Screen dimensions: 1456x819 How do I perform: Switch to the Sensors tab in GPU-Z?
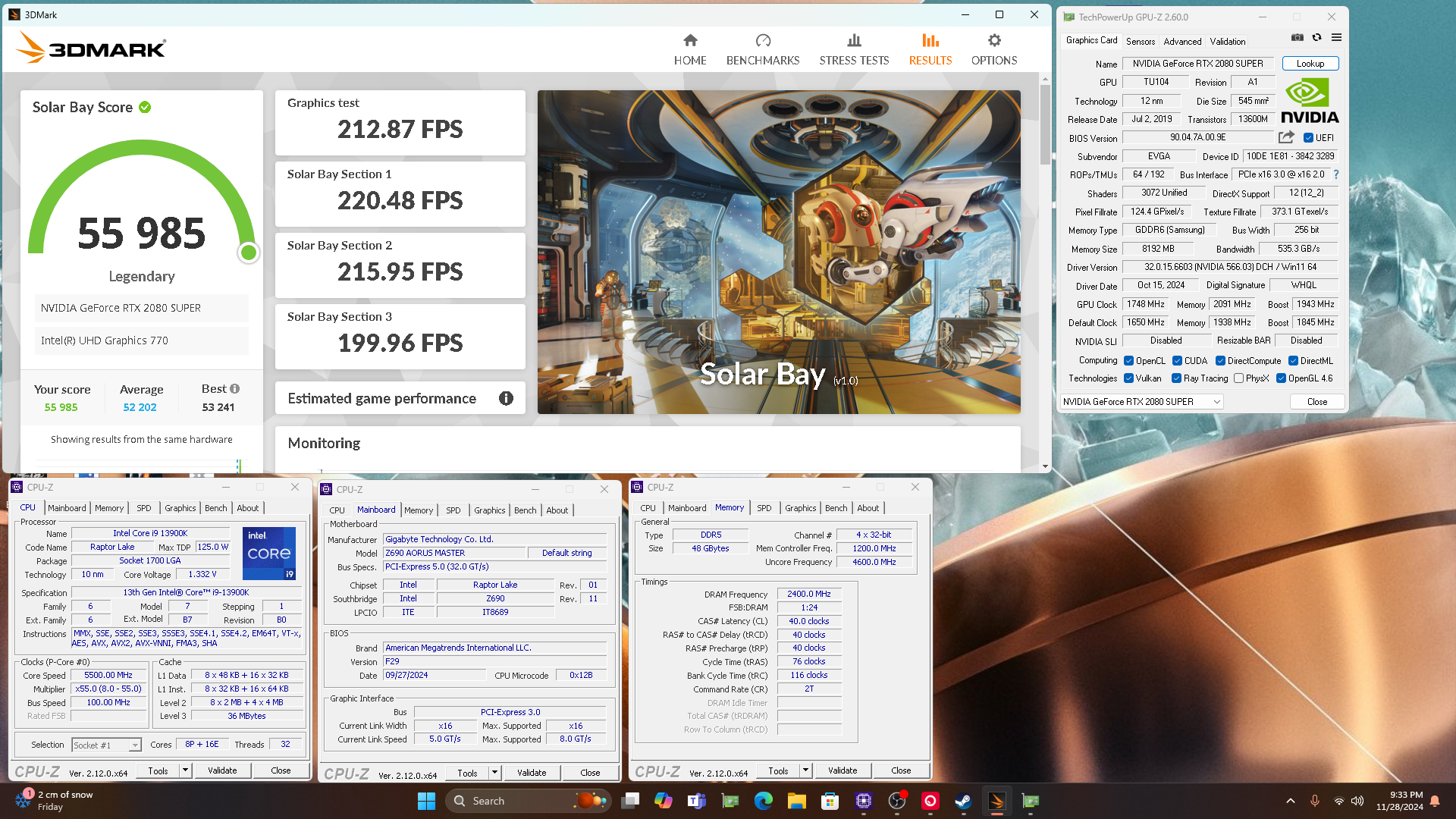(x=1141, y=42)
